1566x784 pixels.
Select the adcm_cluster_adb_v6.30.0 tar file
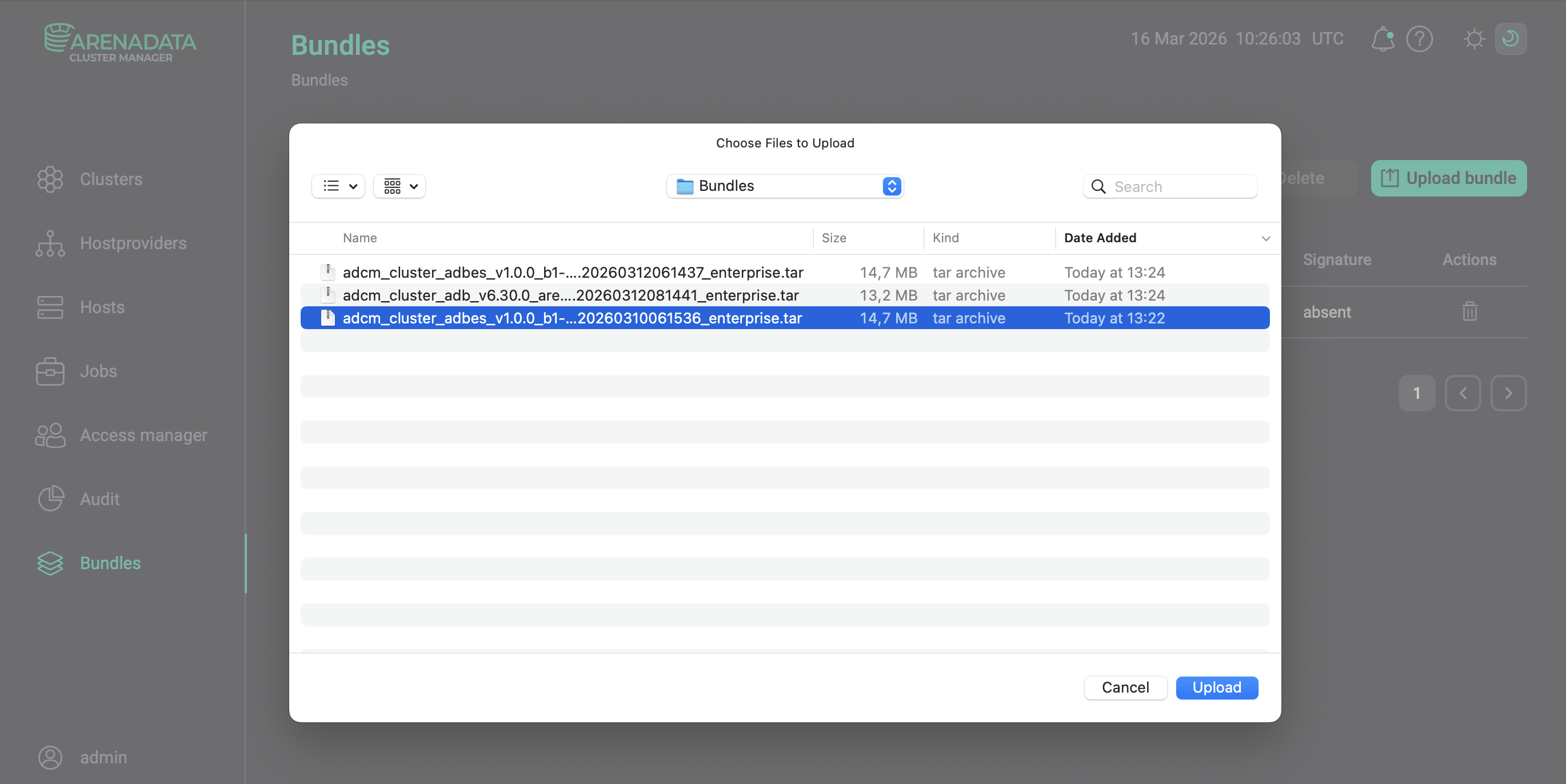tap(570, 295)
